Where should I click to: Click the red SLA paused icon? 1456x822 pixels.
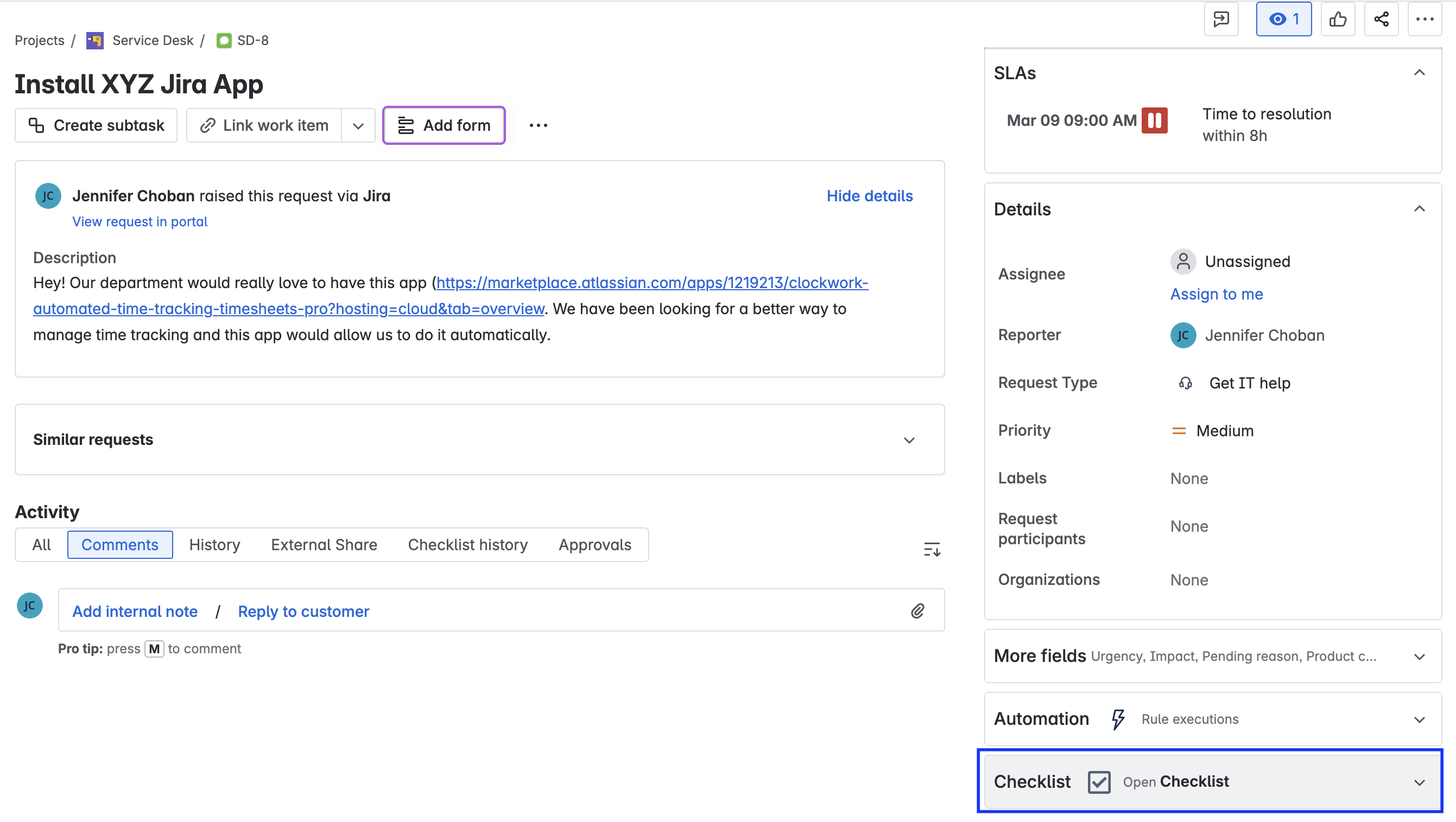(1154, 120)
